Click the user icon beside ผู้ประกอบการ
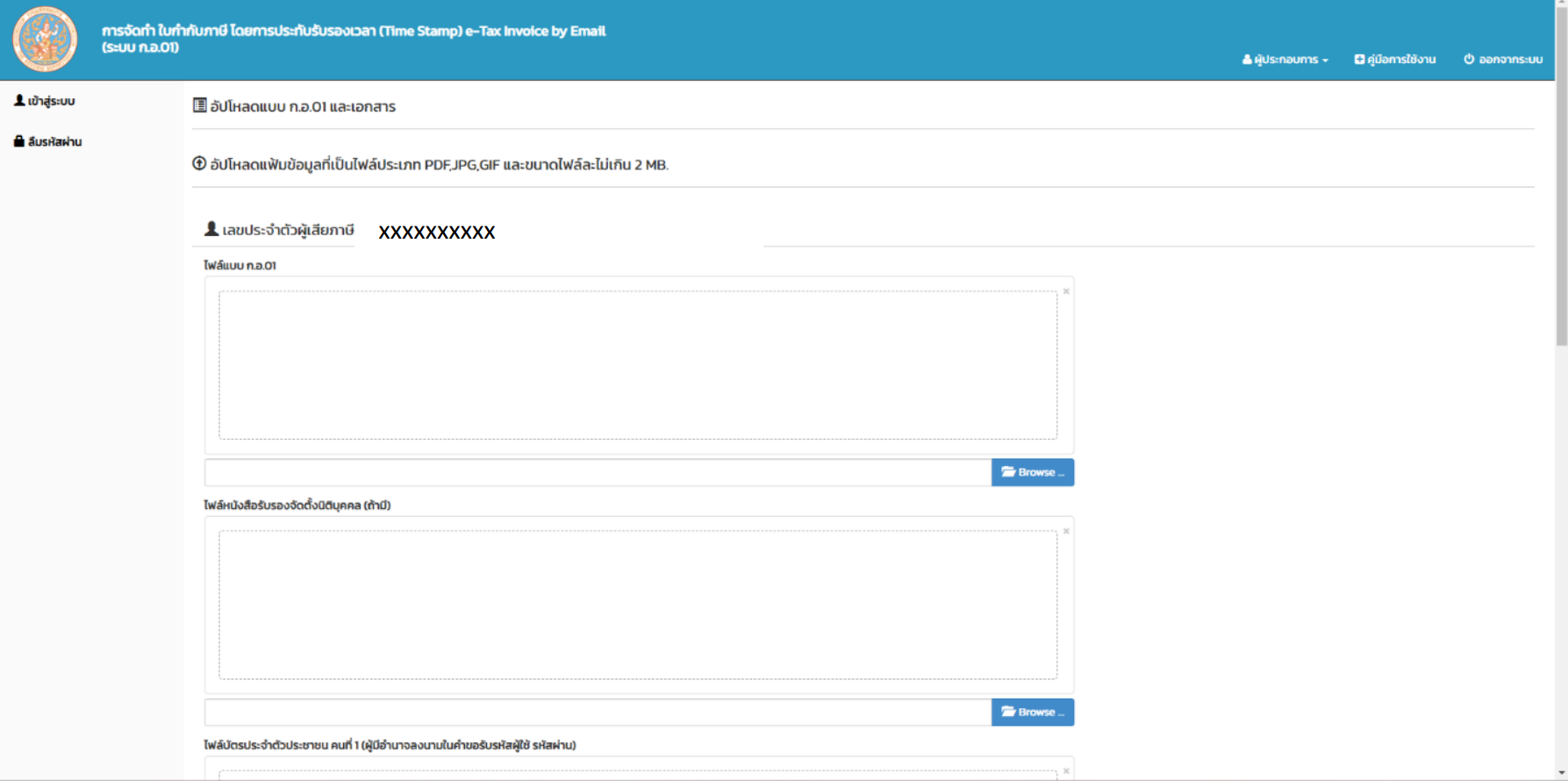Image resolution: width=1568 pixels, height=781 pixels. coord(1247,60)
